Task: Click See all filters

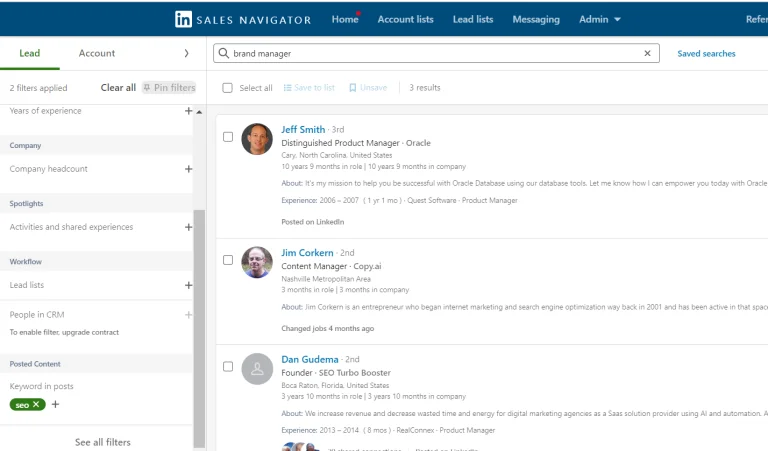Action: coord(103,442)
